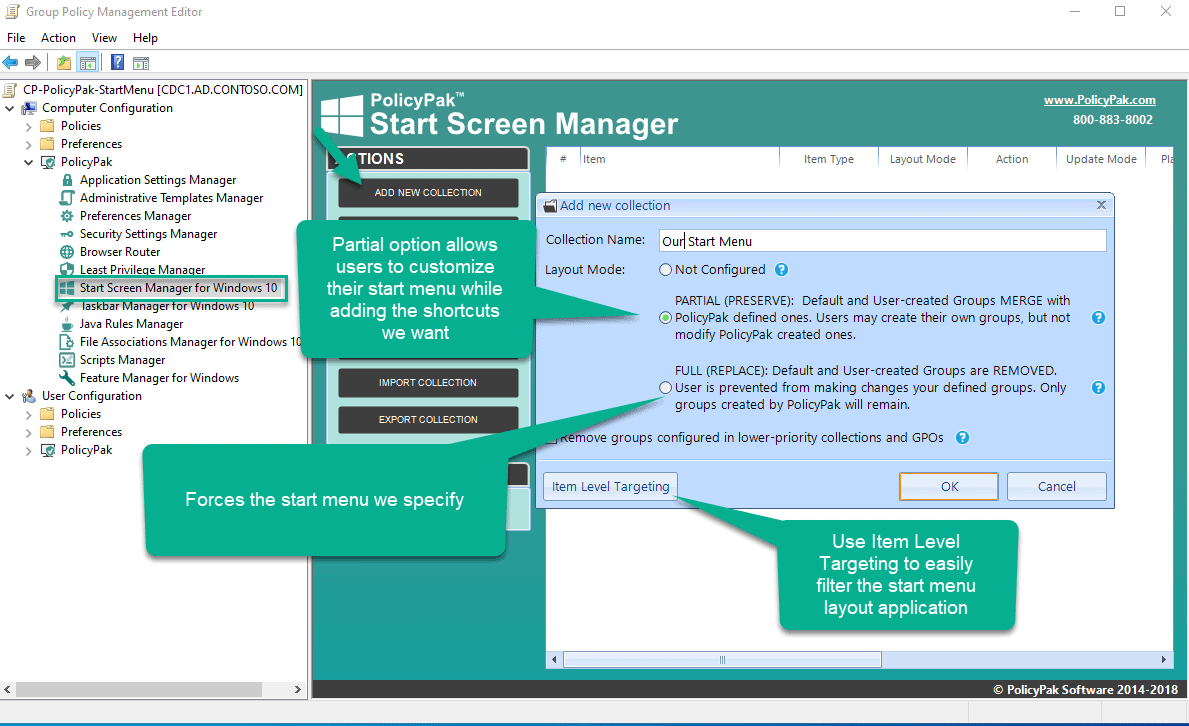Viewport: 1189px width, 726px height.
Task: Select FULL (REPLACE) layout mode radio
Action: 666,388
